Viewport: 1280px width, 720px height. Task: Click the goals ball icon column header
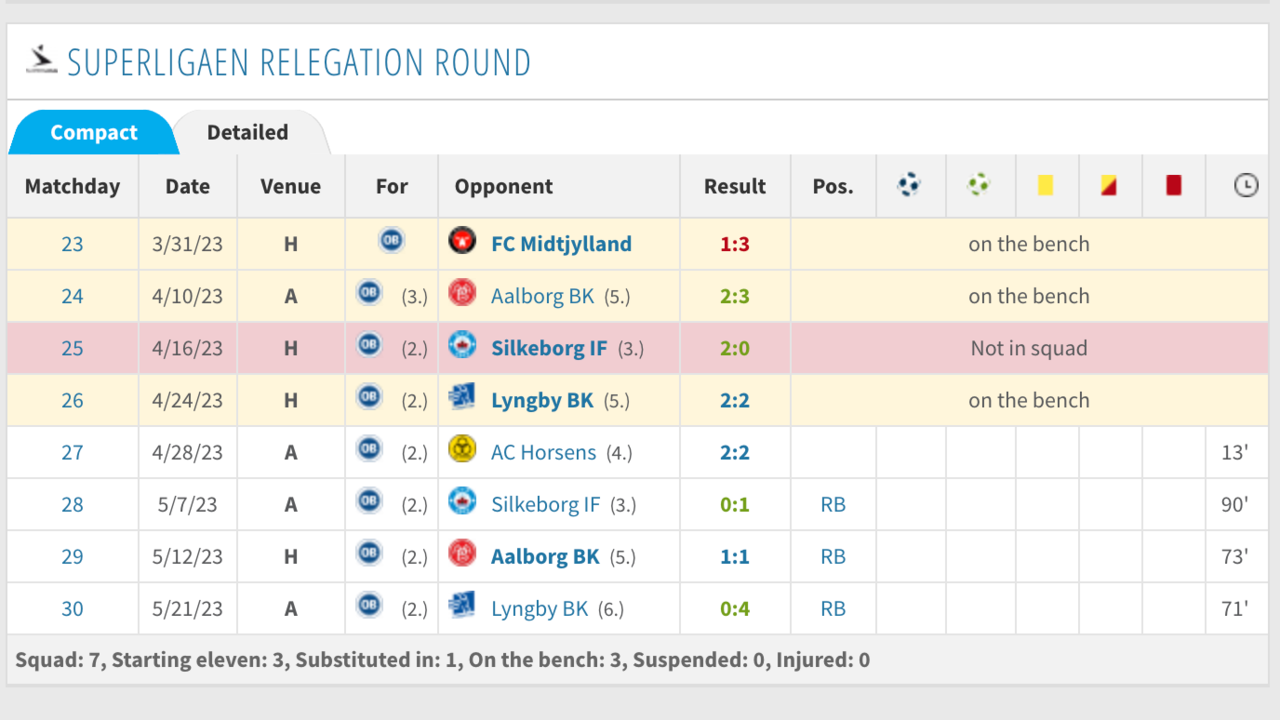[909, 185]
